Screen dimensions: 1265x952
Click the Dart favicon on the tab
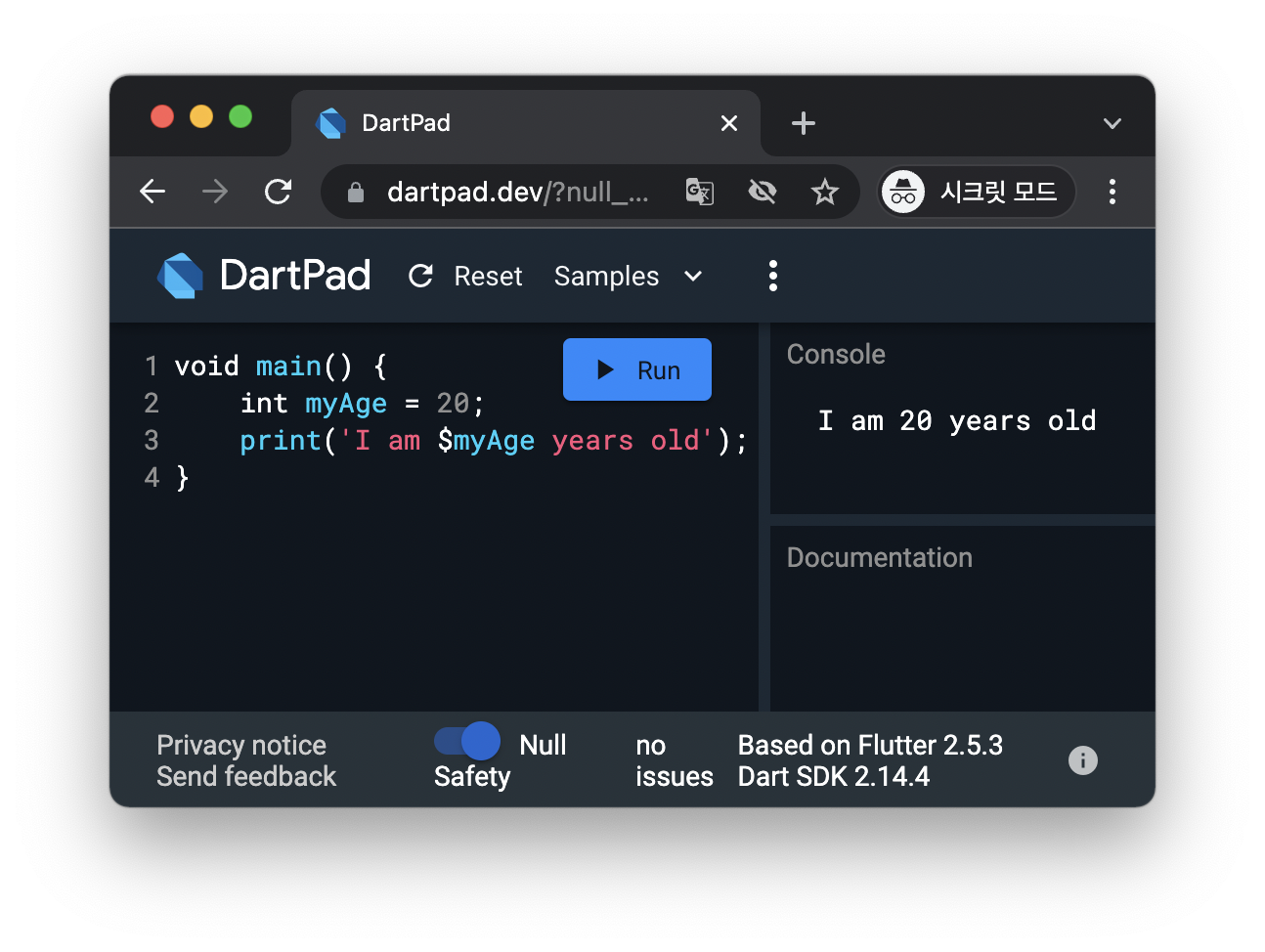pyautogui.click(x=331, y=123)
